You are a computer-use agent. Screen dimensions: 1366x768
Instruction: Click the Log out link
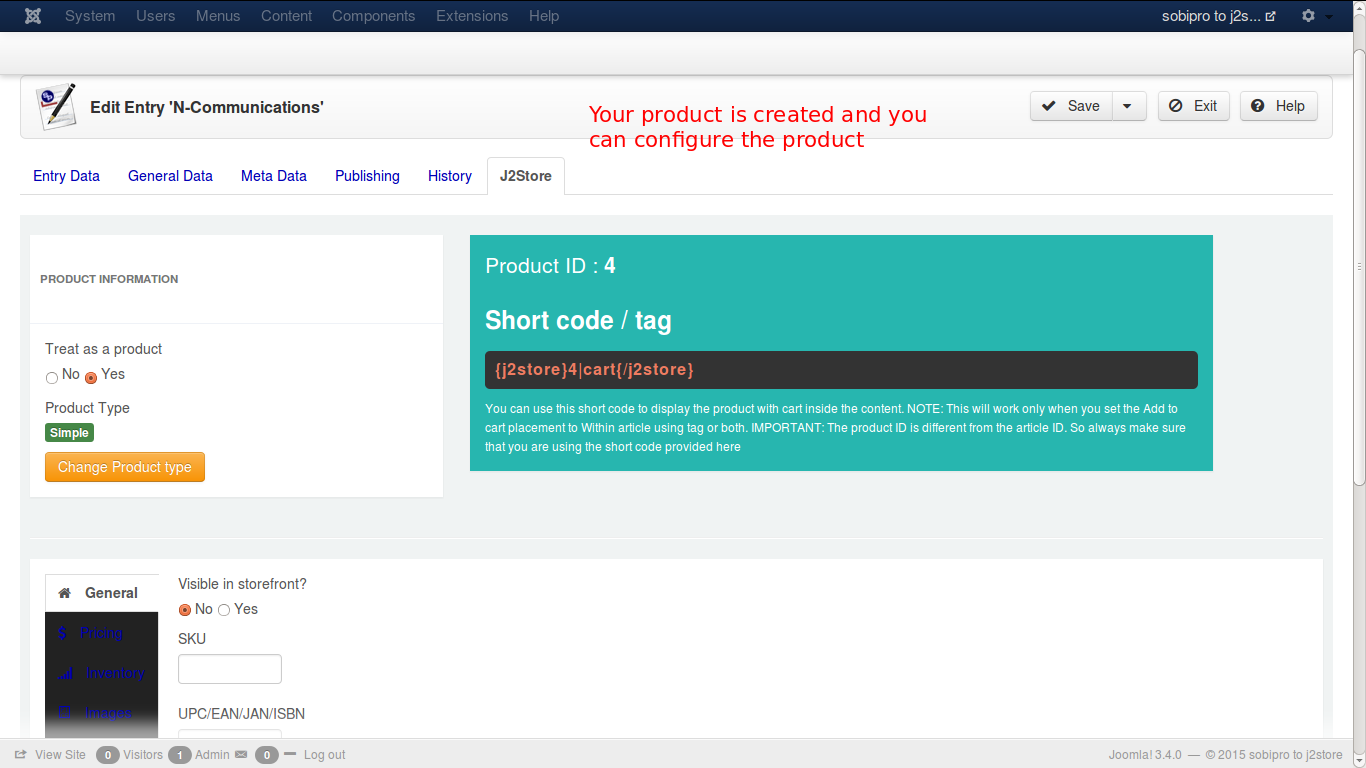click(x=325, y=755)
